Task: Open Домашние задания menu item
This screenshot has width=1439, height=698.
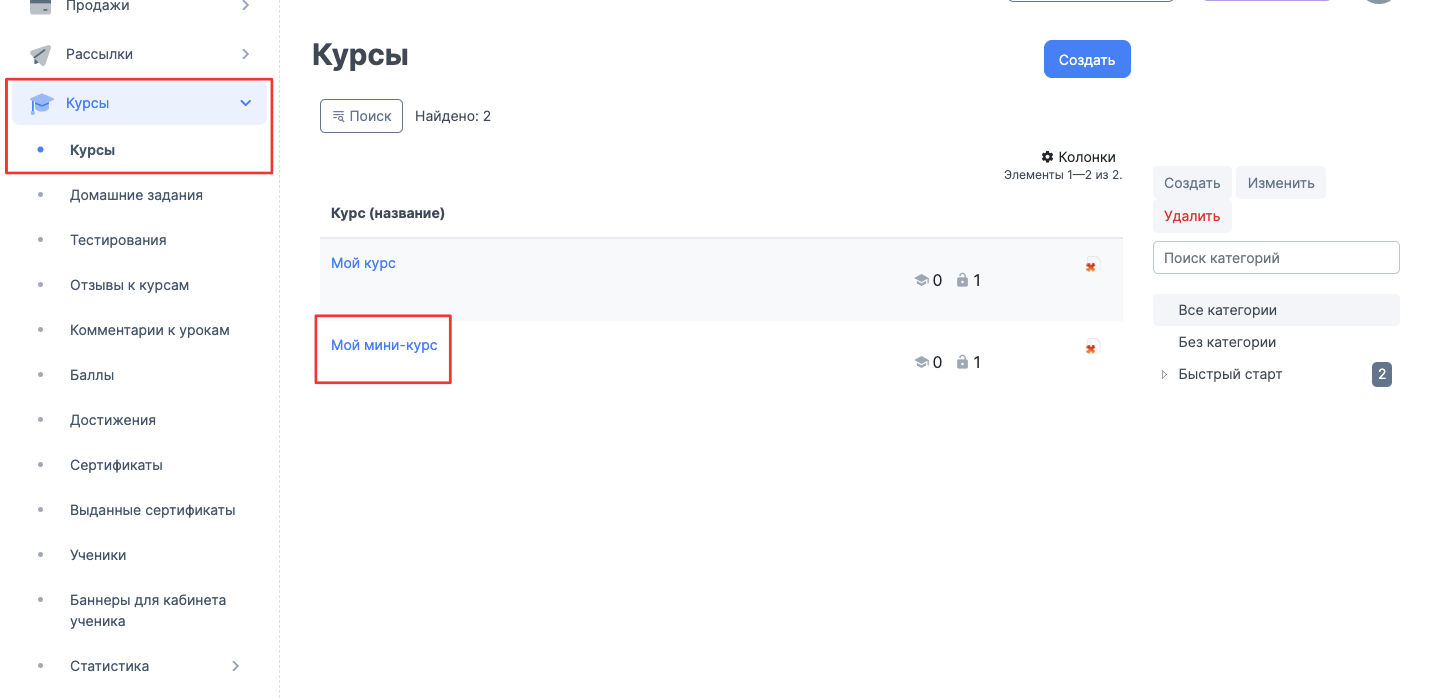Action: coord(136,195)
